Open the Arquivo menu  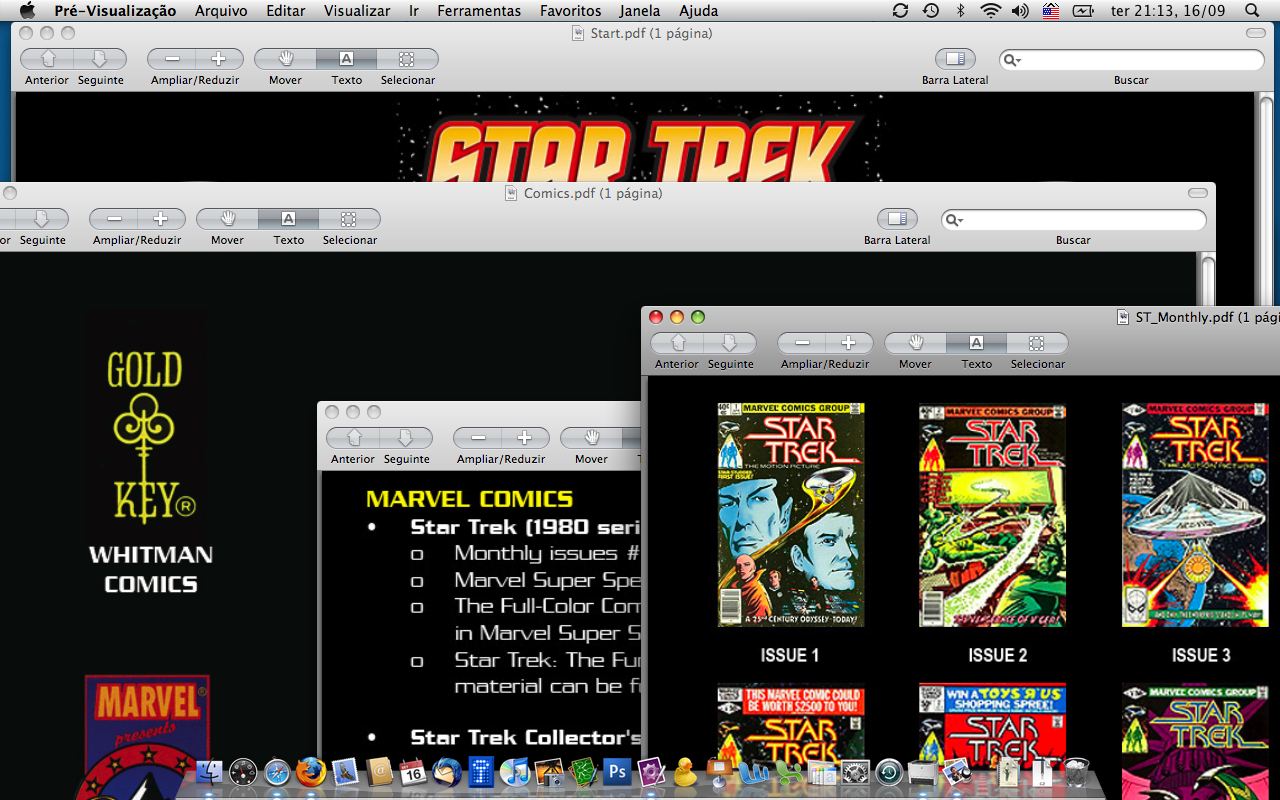[x=222, y=11]
